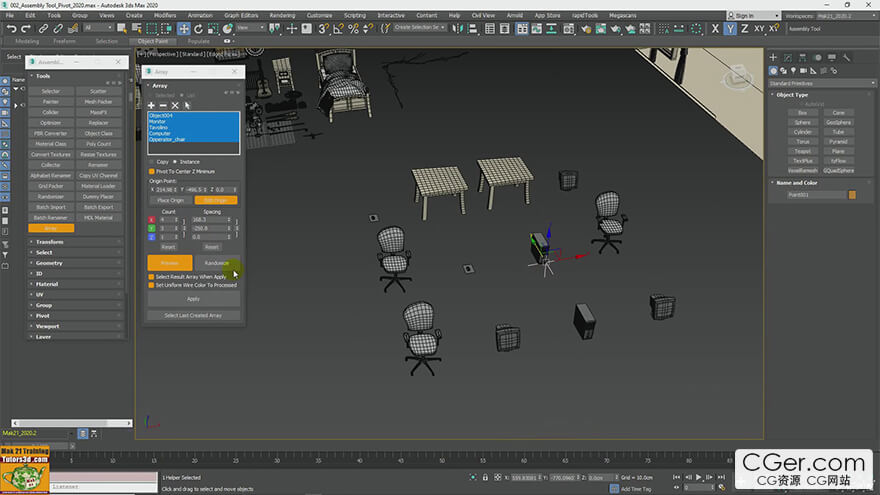Click the Apply button in the Array panel

coord(193,299)
